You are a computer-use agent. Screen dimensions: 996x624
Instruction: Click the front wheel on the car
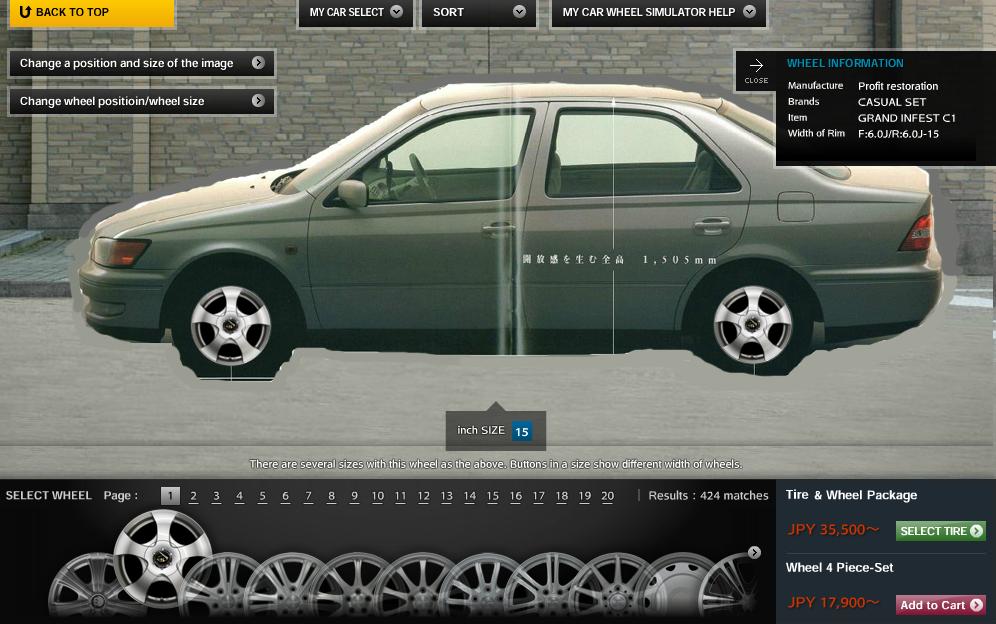[x=231, y=325]
